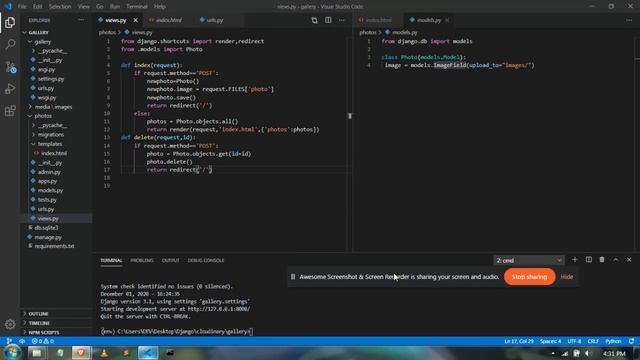Screen dimensions: 640x360
Task: Maximize the panel using the up chevron
Action: [616, 260]
